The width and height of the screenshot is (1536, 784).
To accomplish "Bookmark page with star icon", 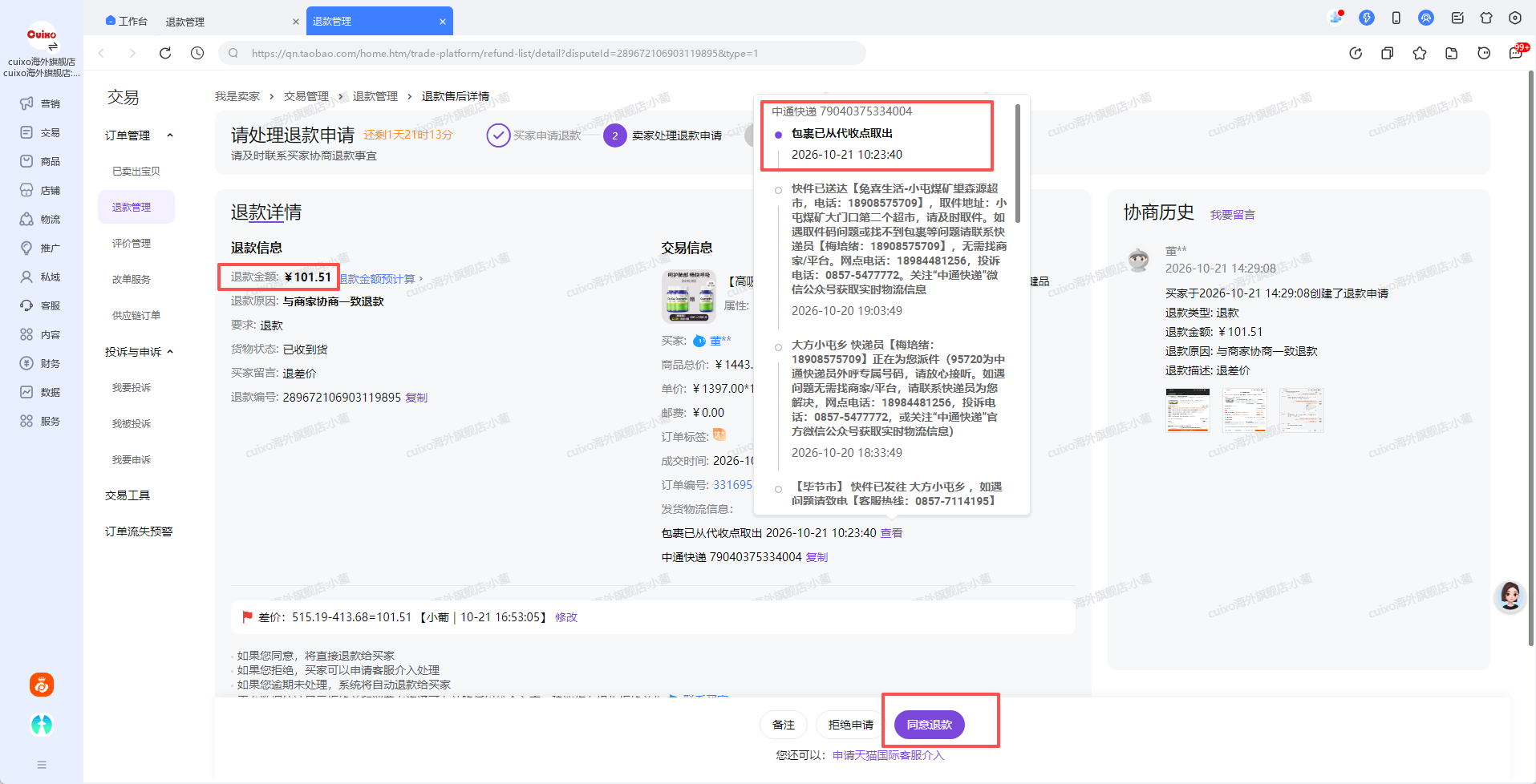I will click(1420, 53).
